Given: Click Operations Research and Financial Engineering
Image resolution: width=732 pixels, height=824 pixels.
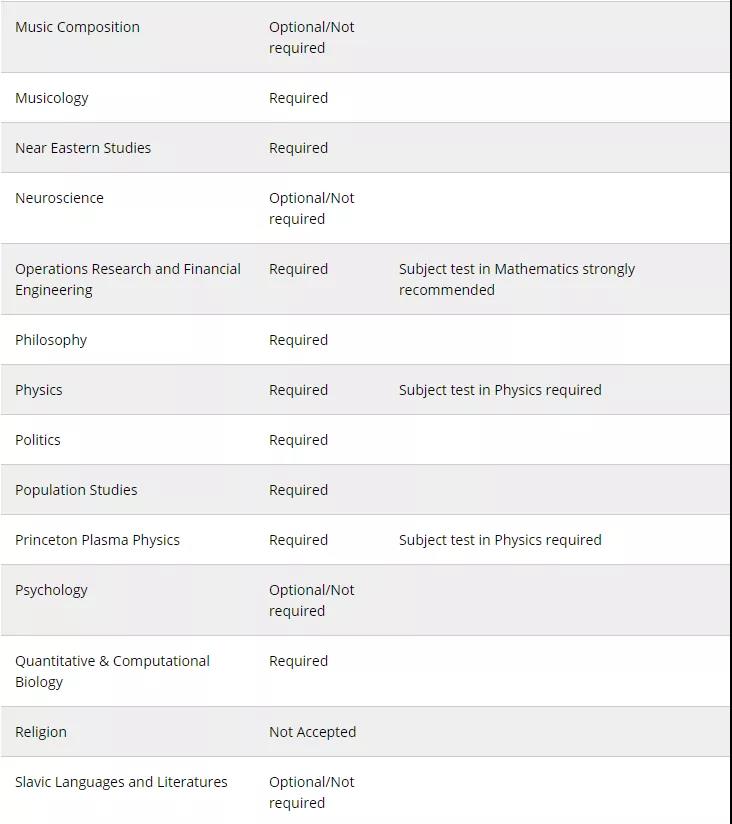Looking at the screenshot, I should point(128,279).
